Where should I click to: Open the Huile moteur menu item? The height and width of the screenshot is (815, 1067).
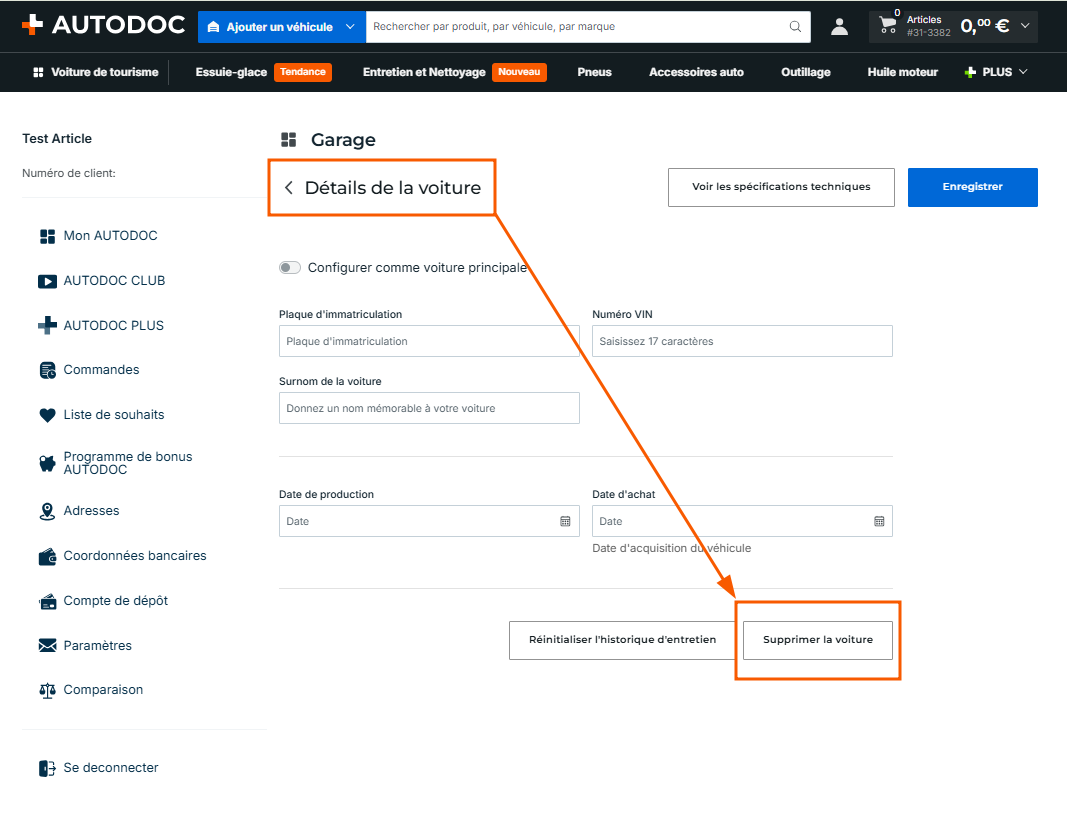(x=902, y=72)
